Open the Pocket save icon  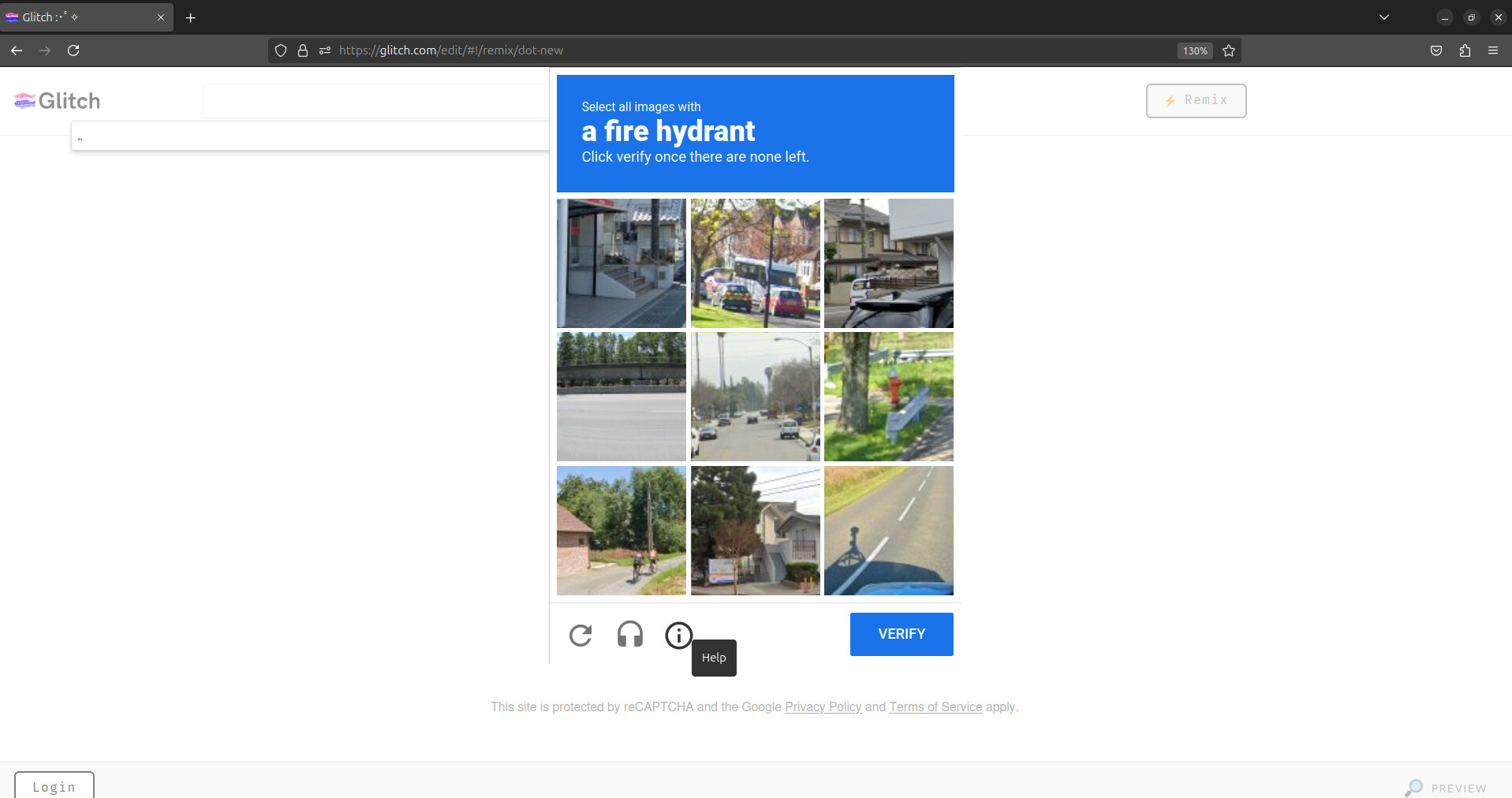pyautogui.click(x=1436, y=50)
